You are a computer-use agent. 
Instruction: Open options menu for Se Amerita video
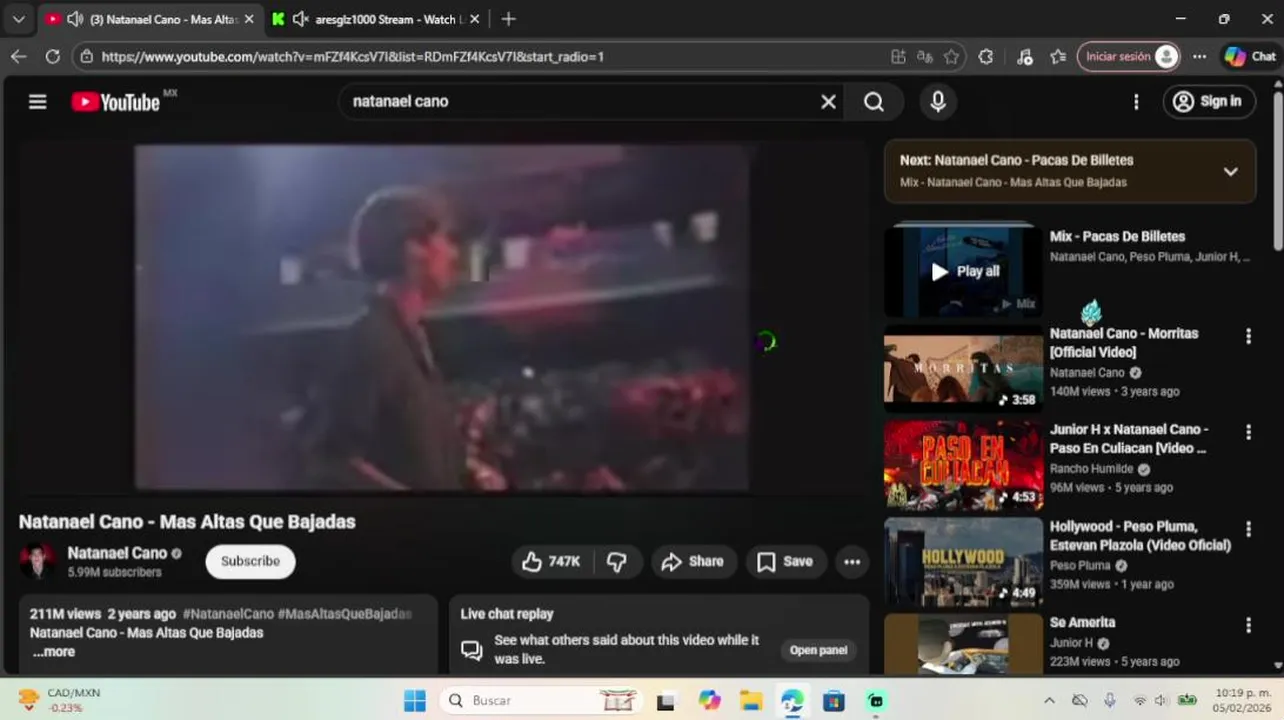point(1248,625)
